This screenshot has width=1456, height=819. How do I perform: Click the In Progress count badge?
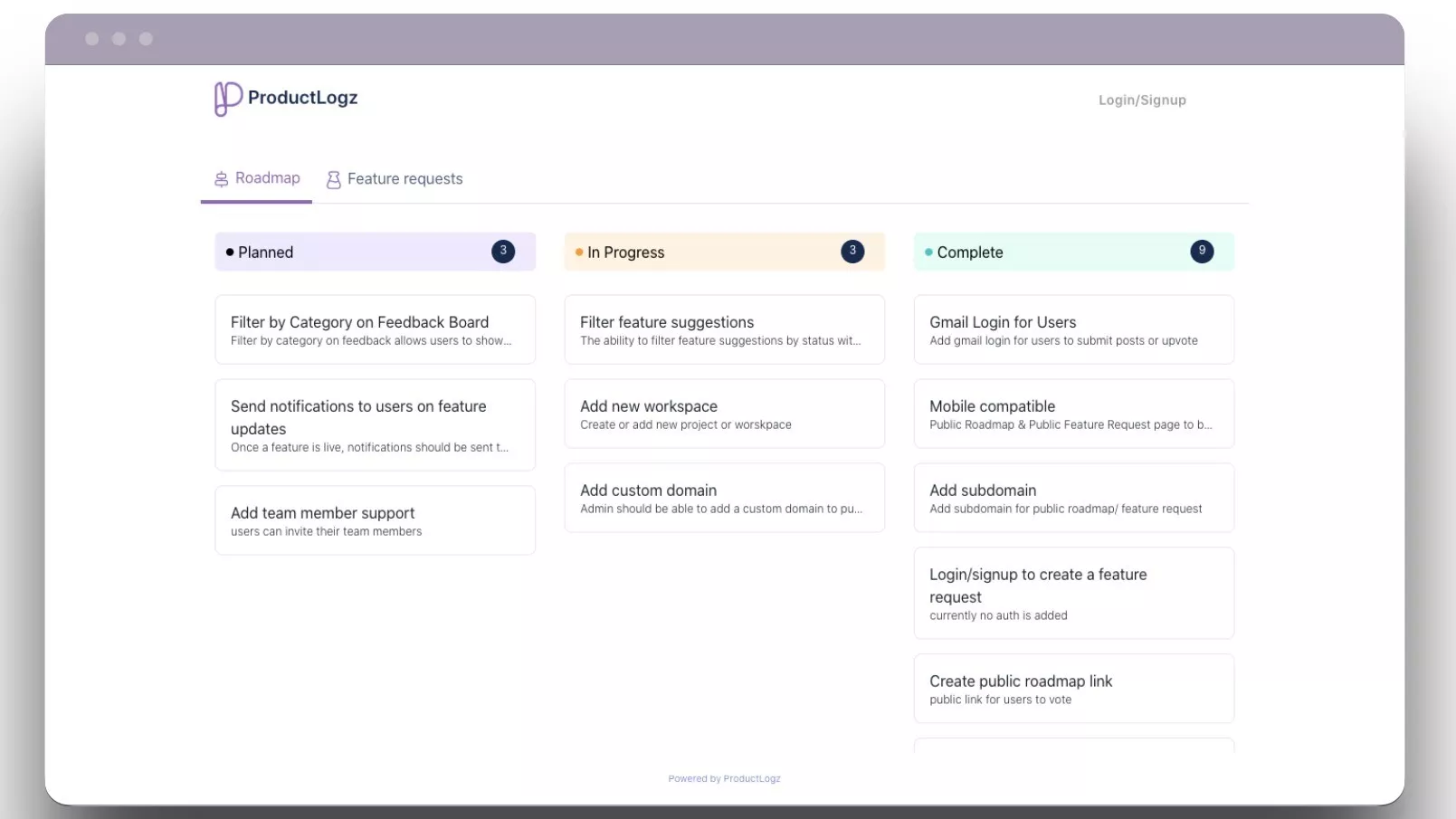tap(852, 252)
